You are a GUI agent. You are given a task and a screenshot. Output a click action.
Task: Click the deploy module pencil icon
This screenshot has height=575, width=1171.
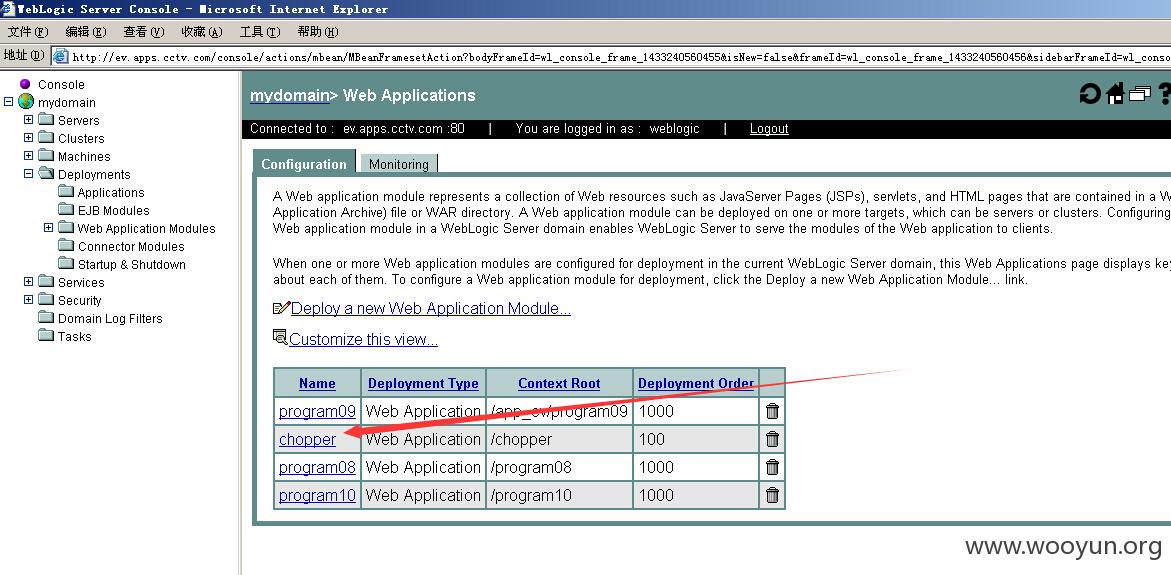[x=282, y=308]
